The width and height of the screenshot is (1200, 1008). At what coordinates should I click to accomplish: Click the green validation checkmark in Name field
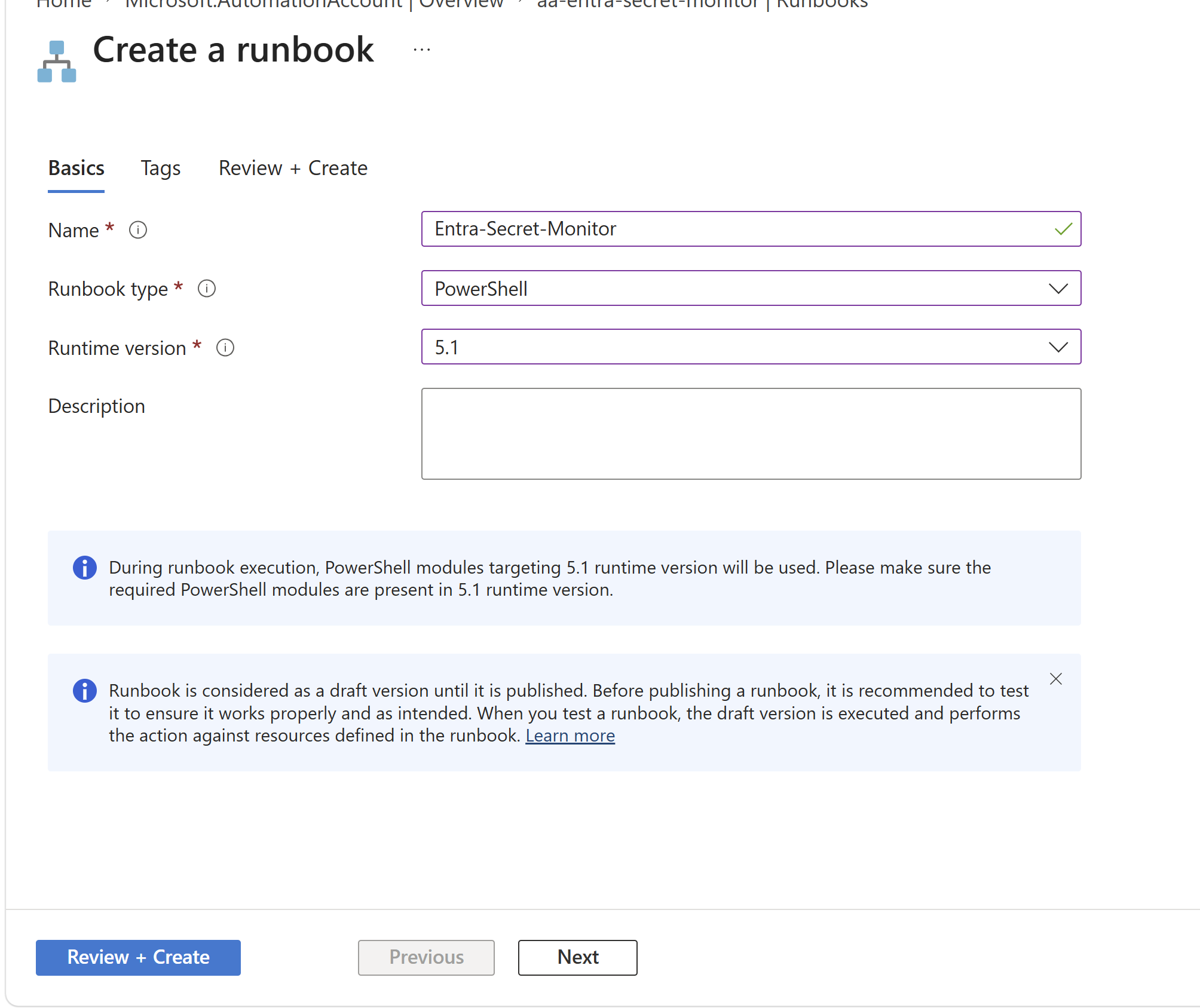click(x=1064, y=229)
